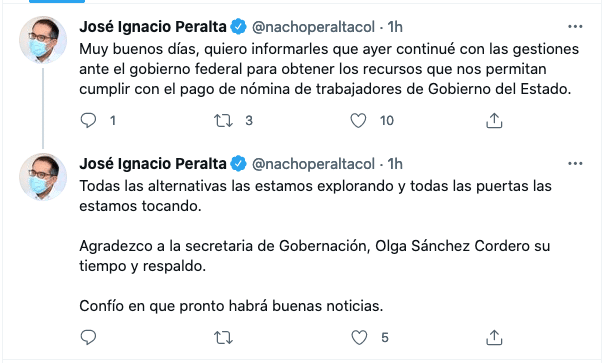Open the more options menu on first tweet
This screenshot has width=610, height=363.
(x=575, y=26)
